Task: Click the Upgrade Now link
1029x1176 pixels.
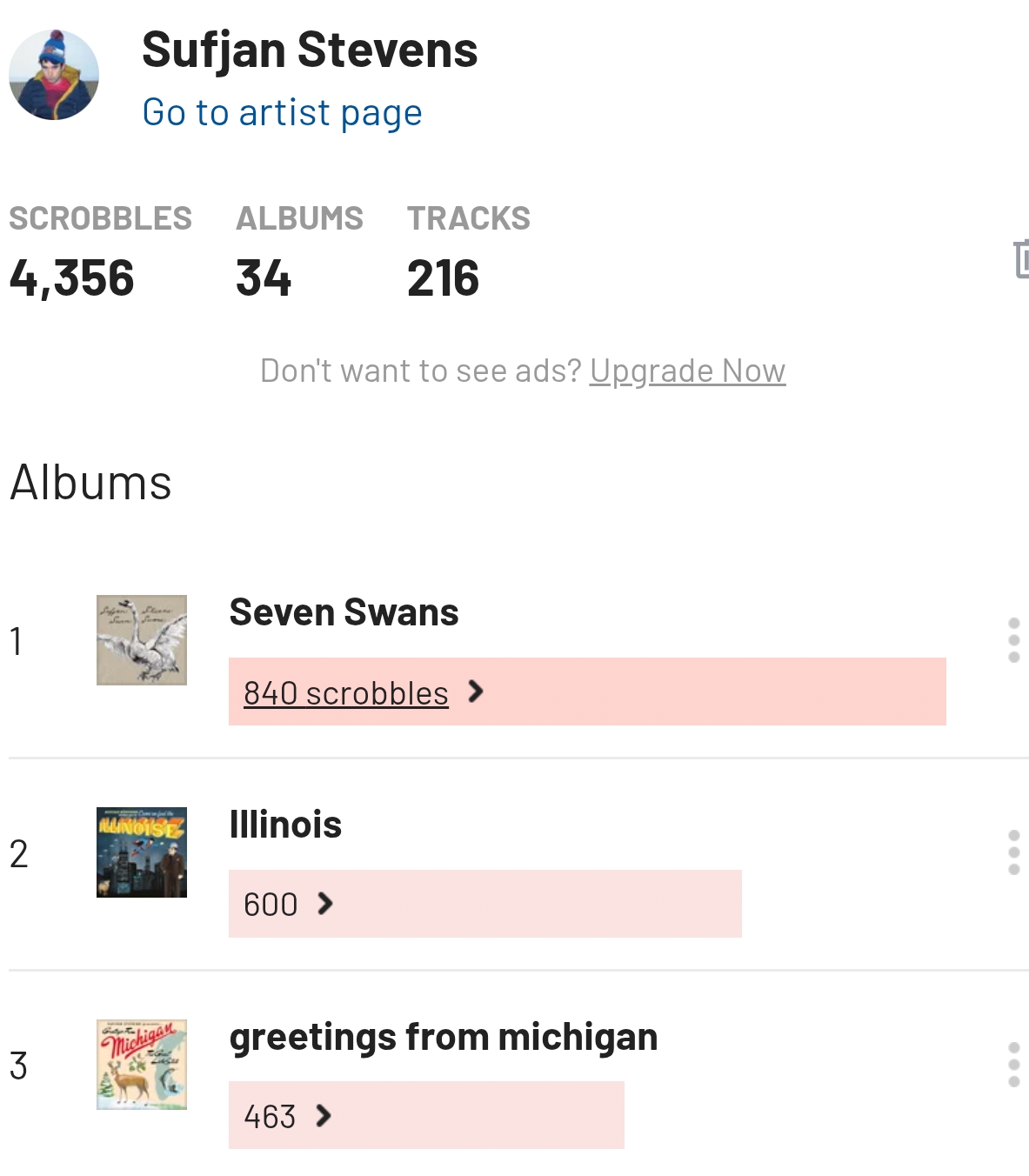Action: pos(687,371)
